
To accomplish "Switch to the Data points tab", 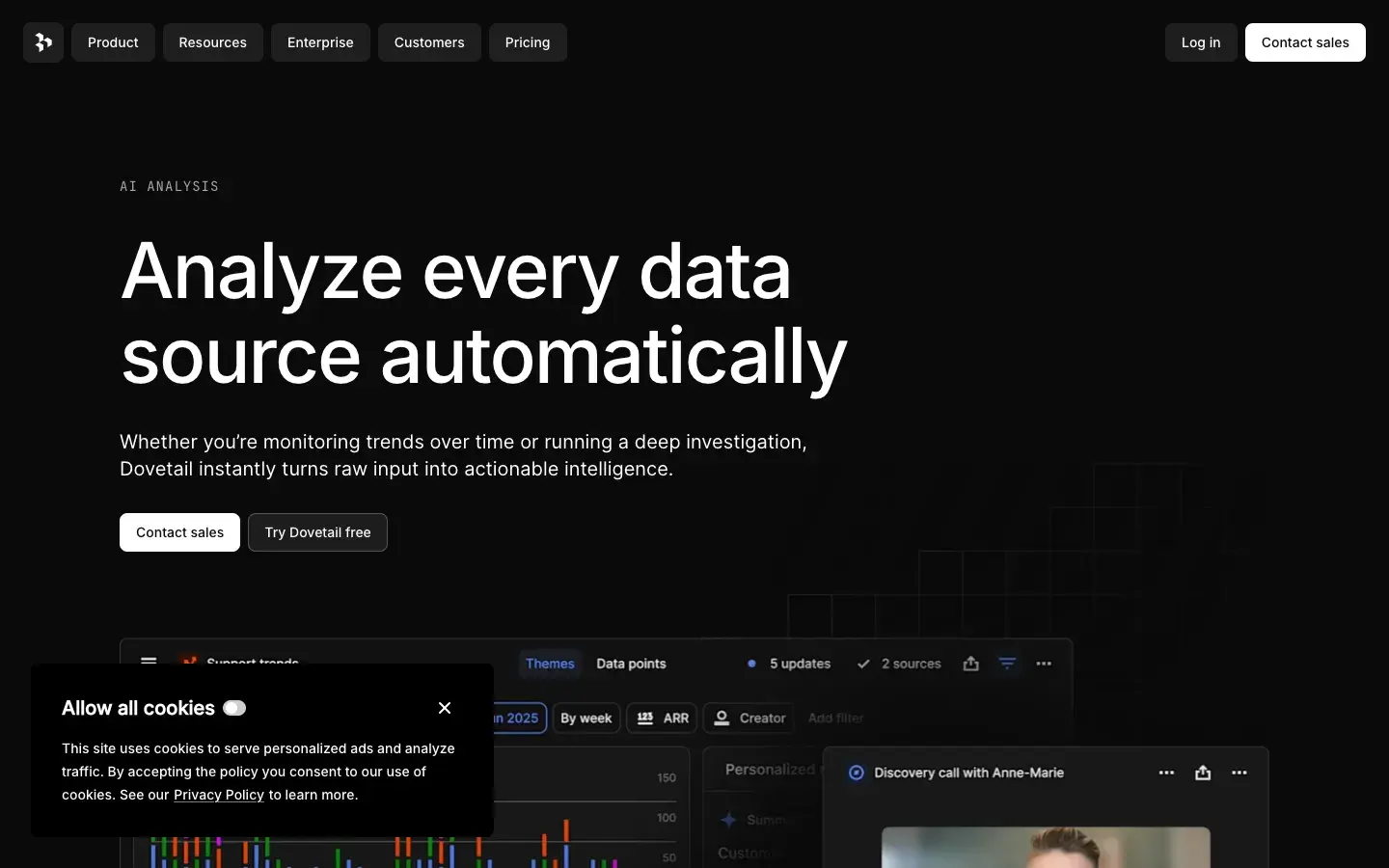I will (631, 664).
